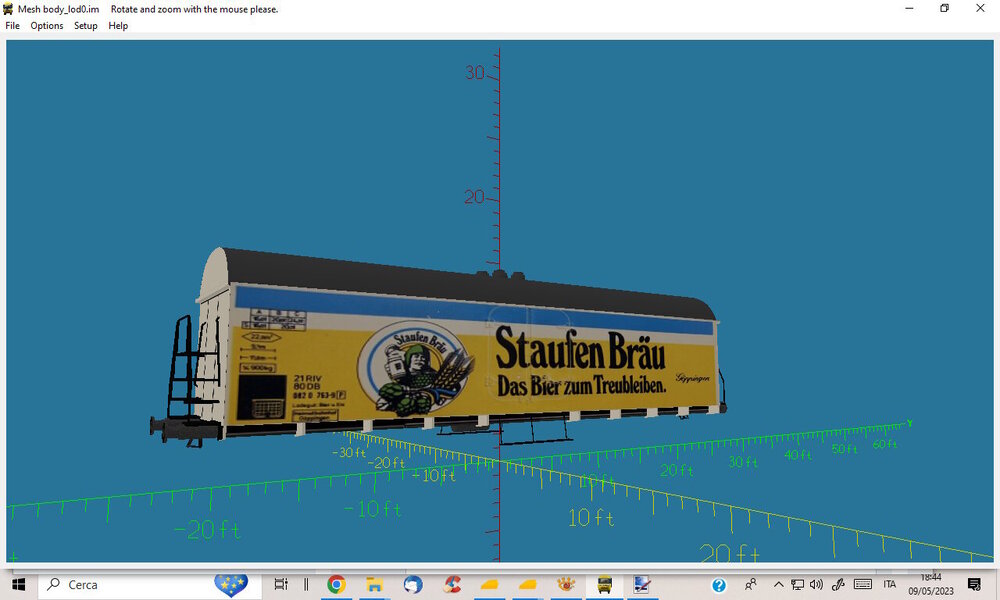Click the blue heart with stars icon in search box
This screenshot has width=1000, height=600.
231,585
